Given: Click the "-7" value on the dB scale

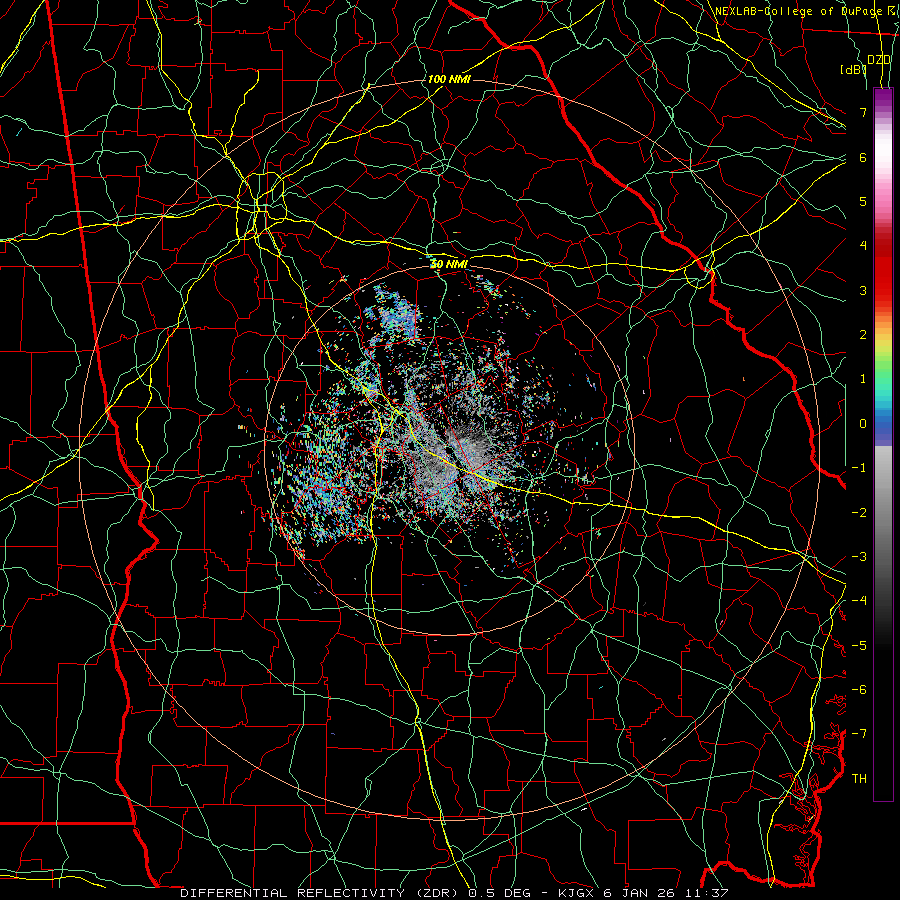Looking at the screenshot, I should tap(859, 734).
